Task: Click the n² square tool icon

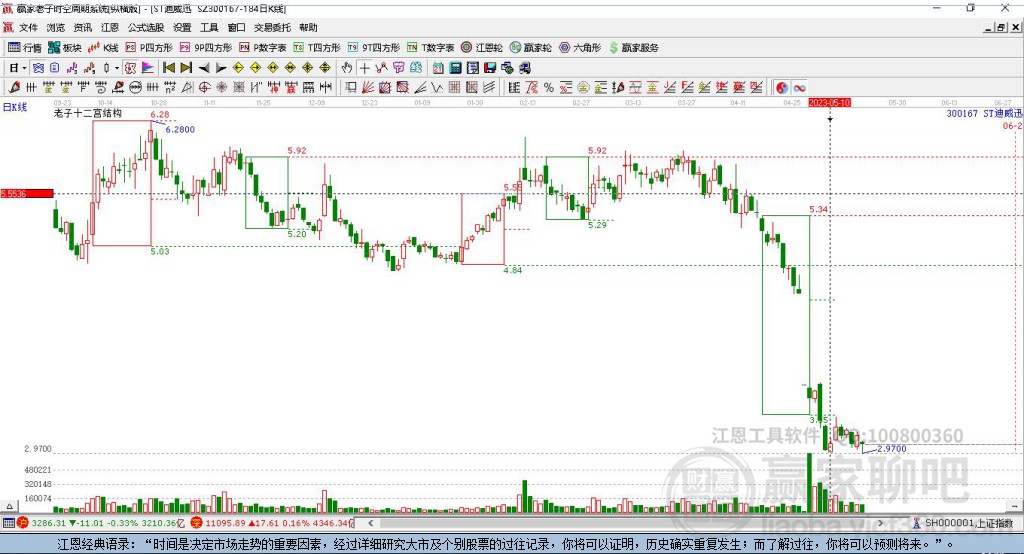Action: click(x=170, y=88)
